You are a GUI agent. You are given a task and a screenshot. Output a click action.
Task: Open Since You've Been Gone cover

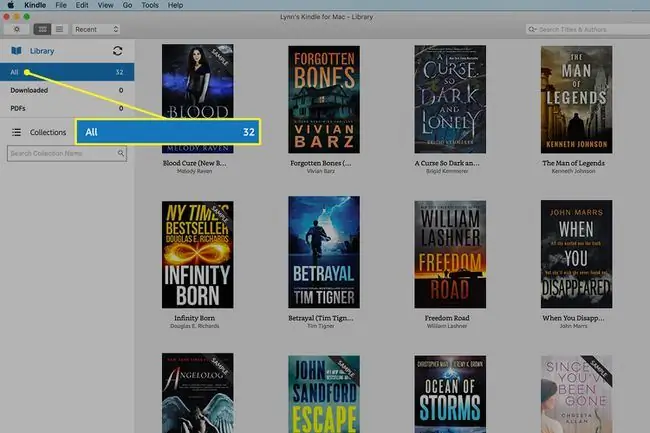pos(576,394)
